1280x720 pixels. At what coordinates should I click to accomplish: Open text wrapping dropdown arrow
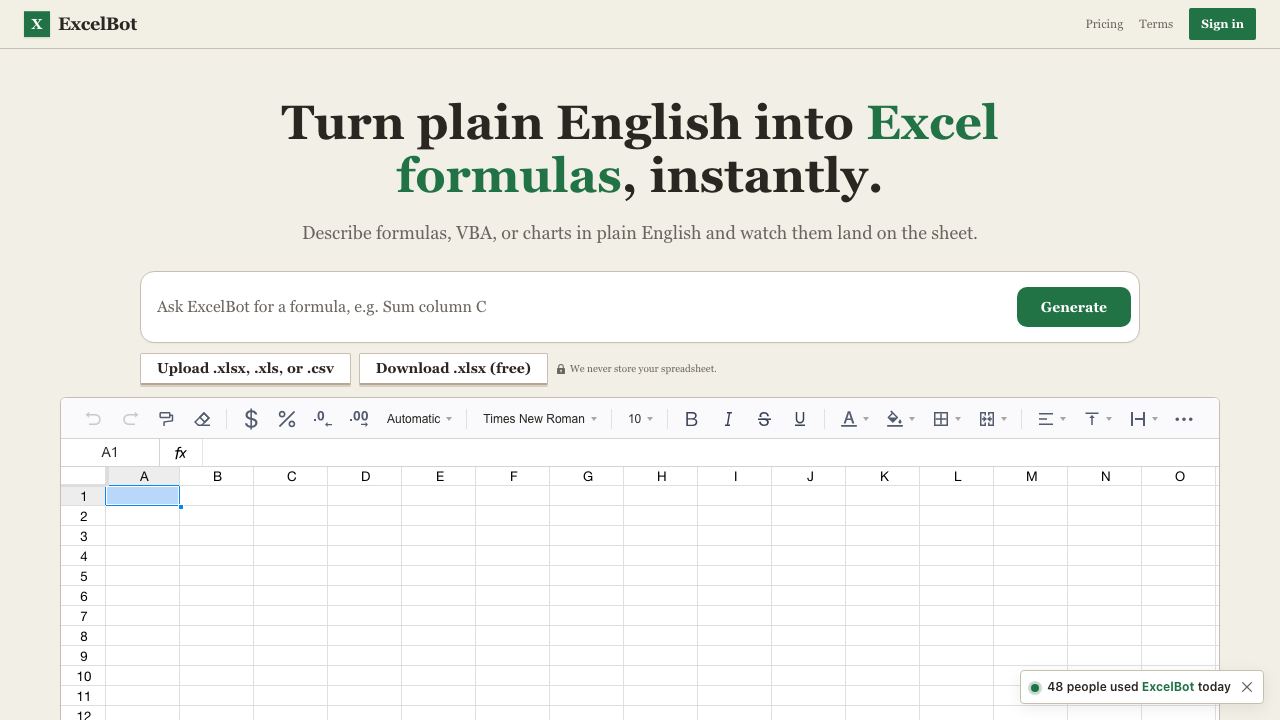(x=1155, y=419)
